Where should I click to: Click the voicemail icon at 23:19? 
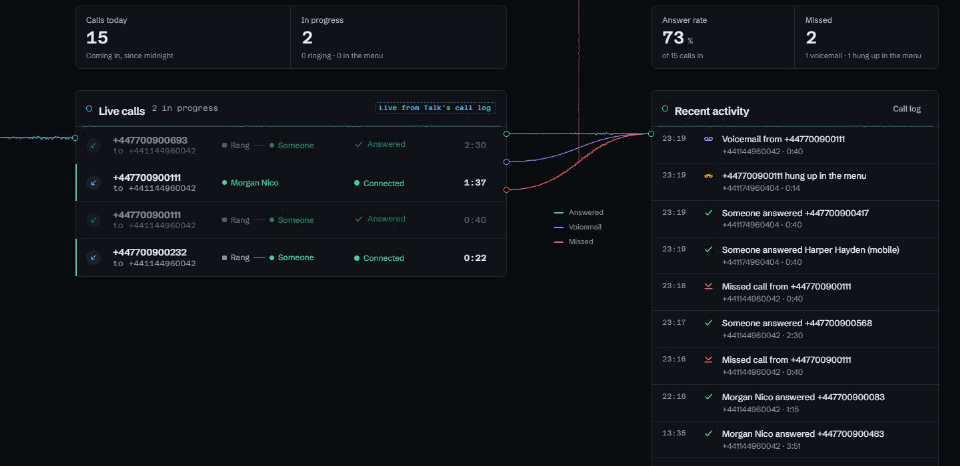[708, 139]
